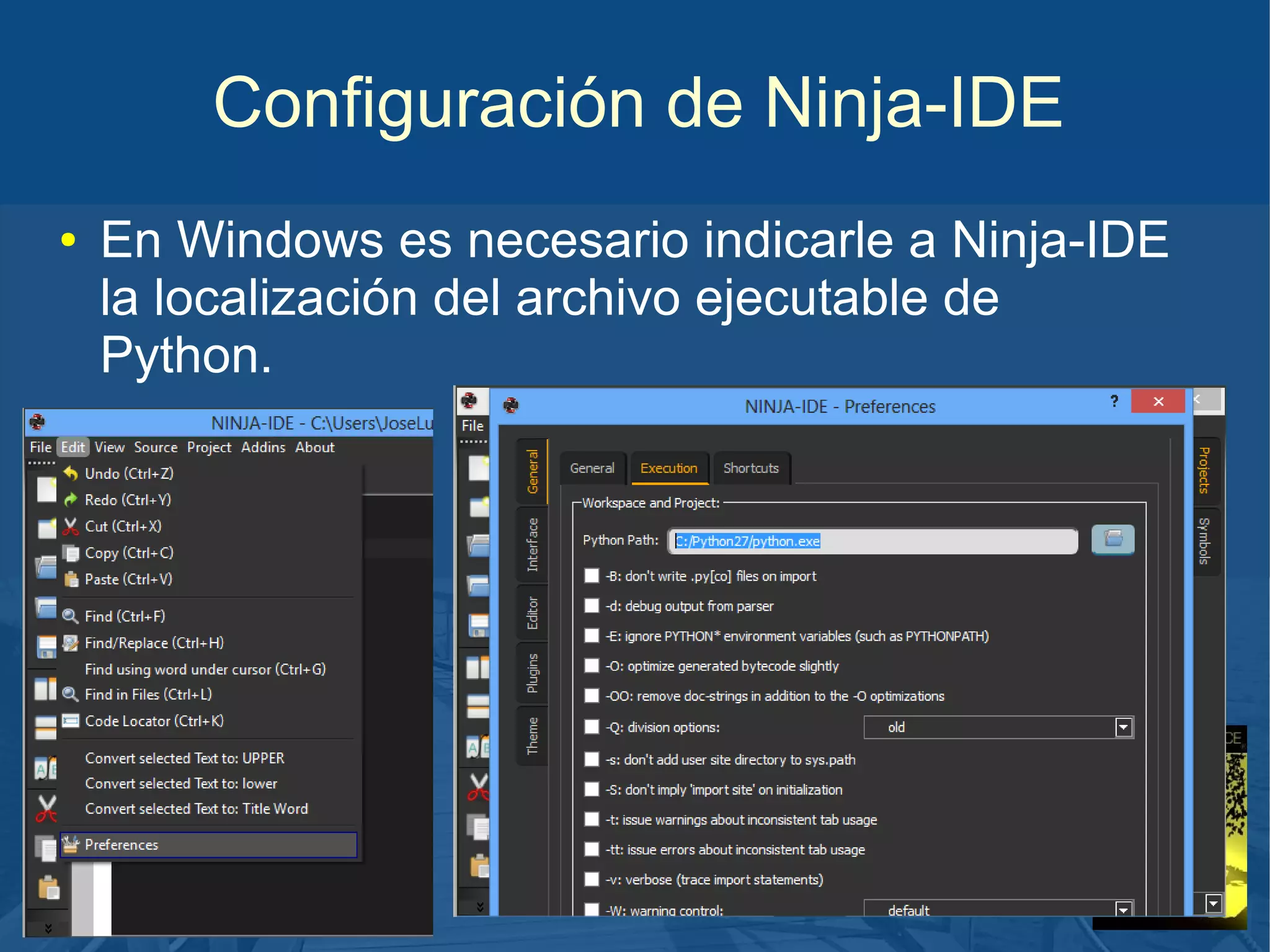Click the Paste clipboard icon in Edit menu
Image resolution: width=1270 pixels, height=952 pixels.
(71, 579)
